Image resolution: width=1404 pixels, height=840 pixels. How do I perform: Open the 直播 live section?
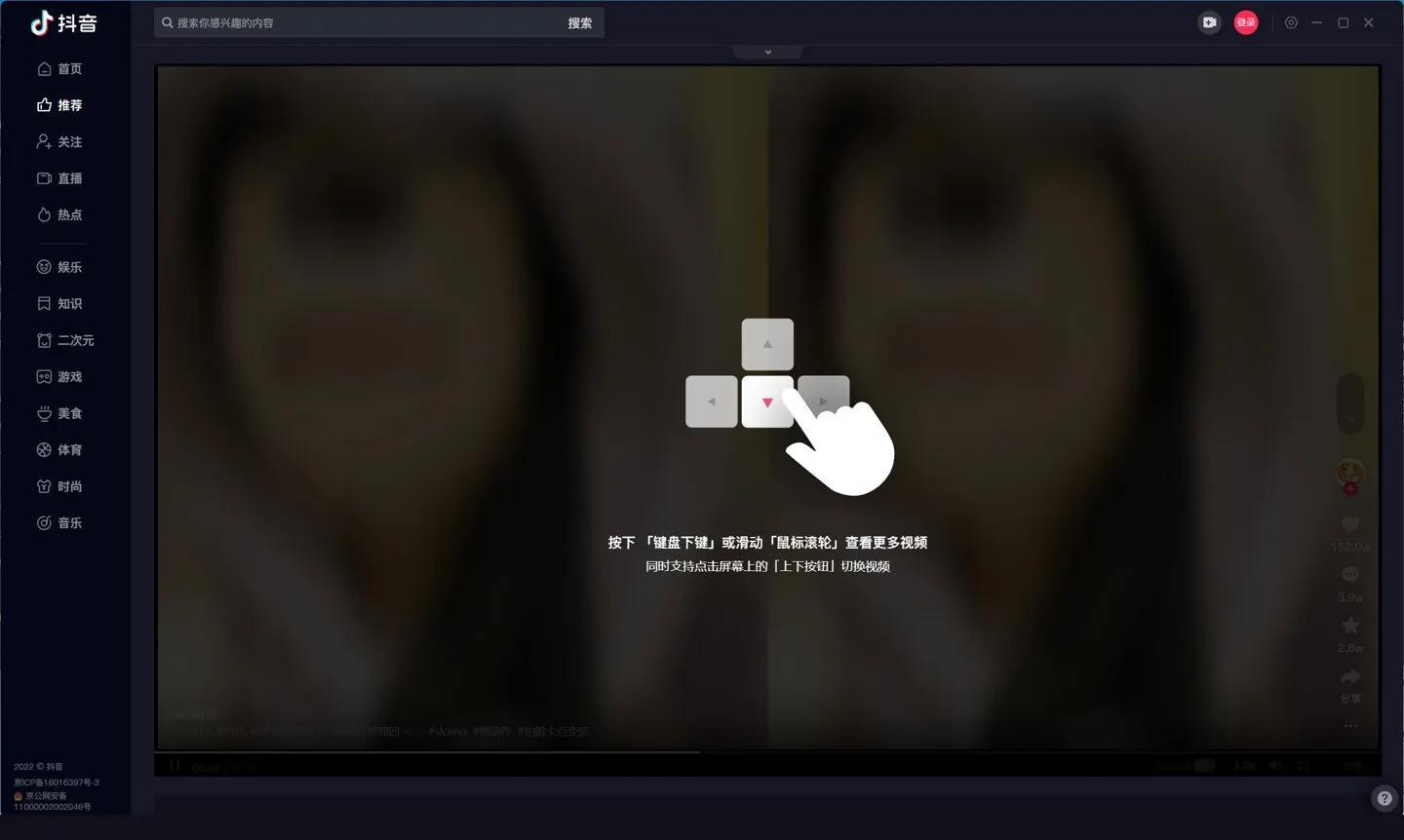click(59, 178)
